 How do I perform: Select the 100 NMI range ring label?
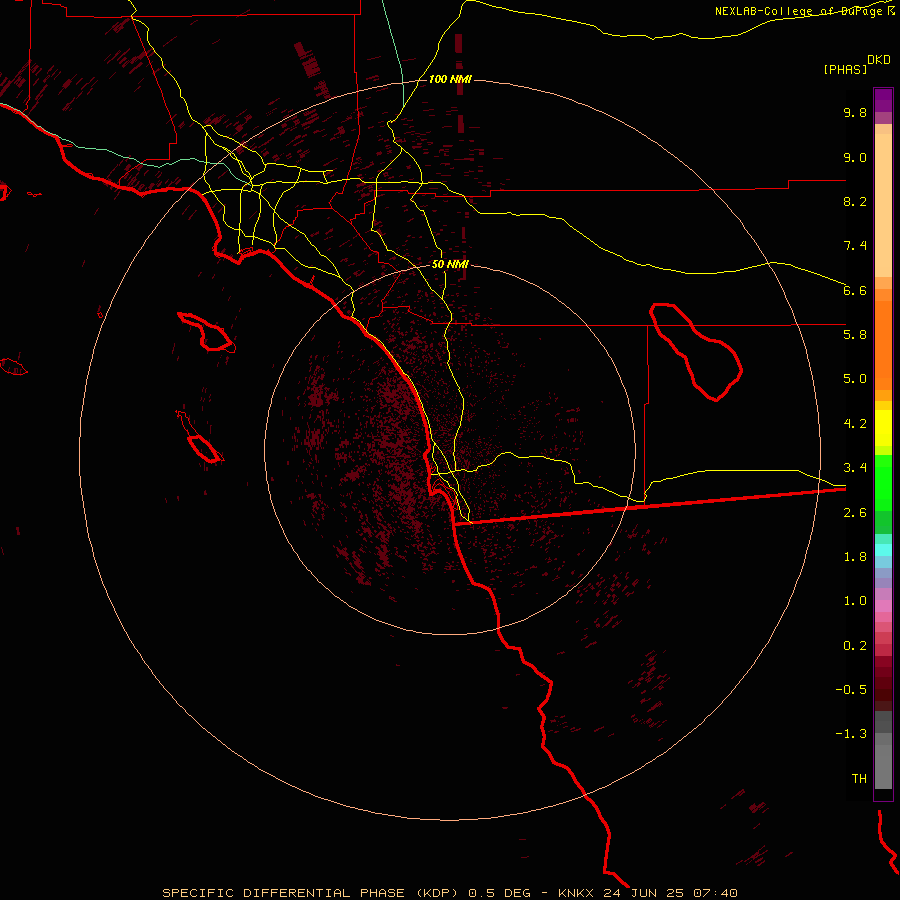[x=450, y=79]
